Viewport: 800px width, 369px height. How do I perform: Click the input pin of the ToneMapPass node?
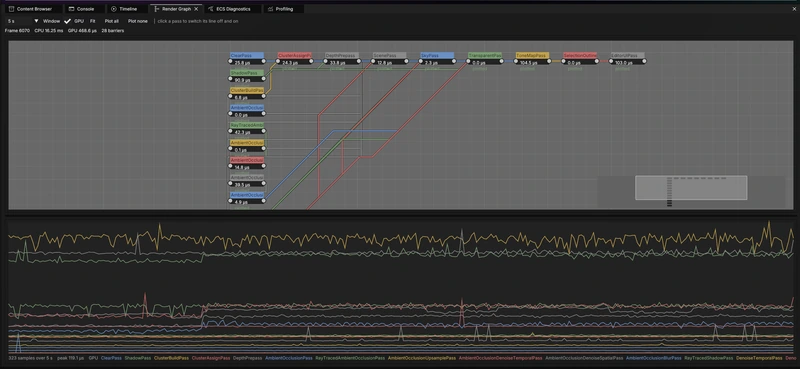(516, 61)
